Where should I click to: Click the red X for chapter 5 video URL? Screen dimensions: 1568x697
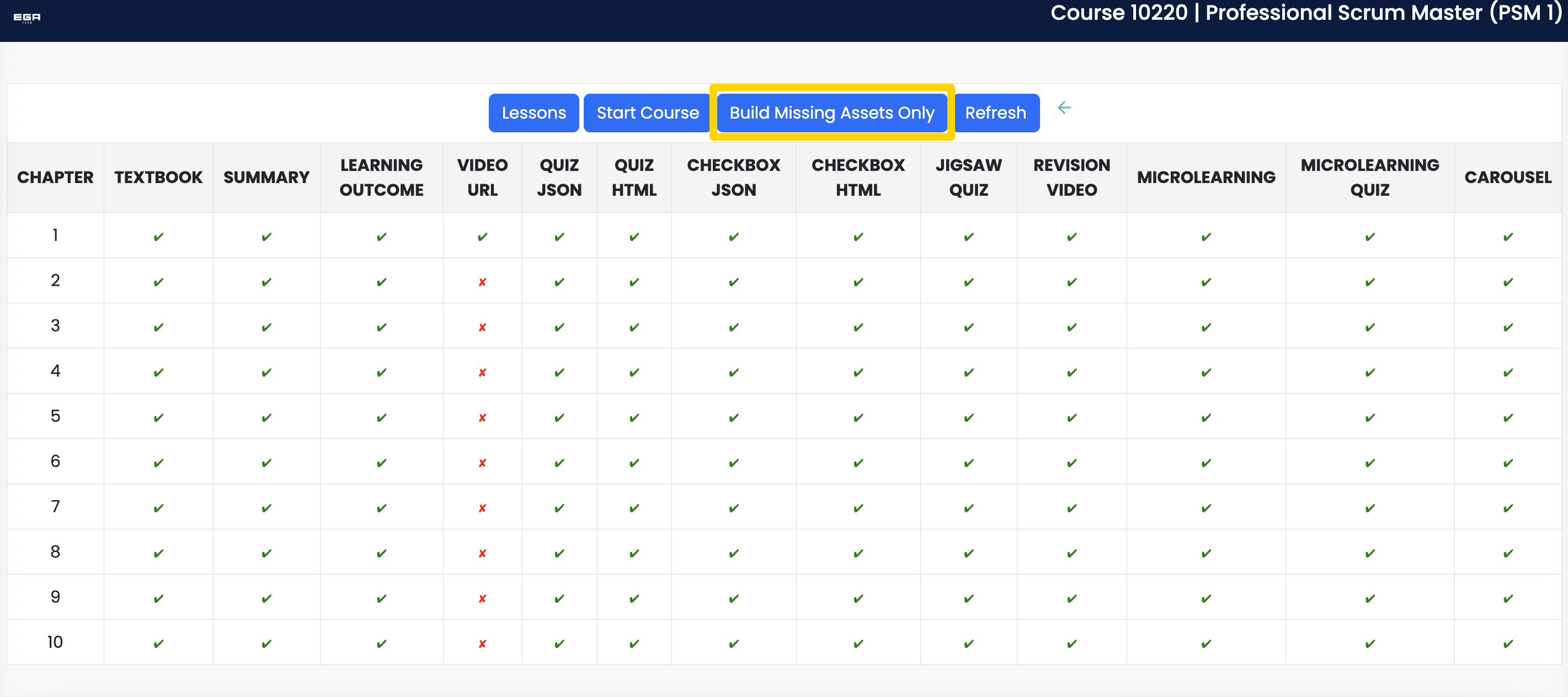pyautogui.click(x=482, y=418)
